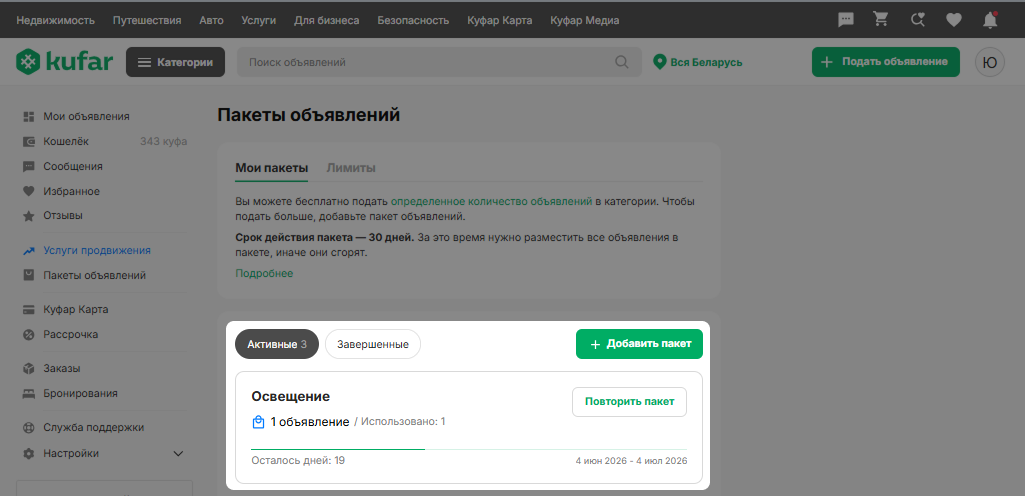This screenshot has width=1025, height=496.
Task: Open Для бизнеса in top menu
Action: (327, 20)
